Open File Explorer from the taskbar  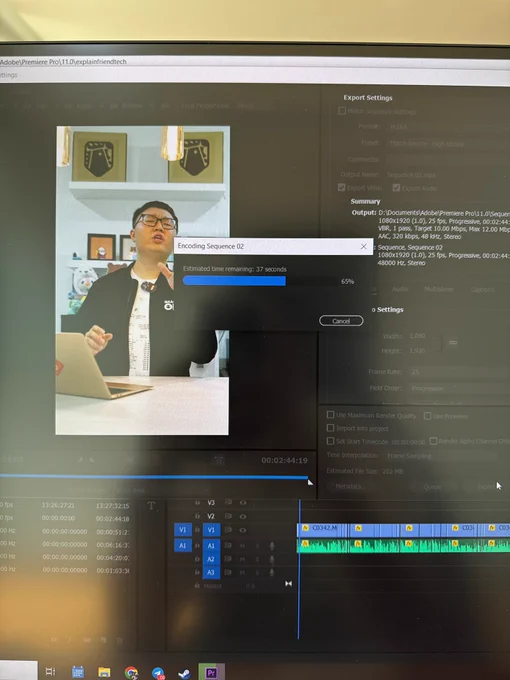click(x=104, y=672)
